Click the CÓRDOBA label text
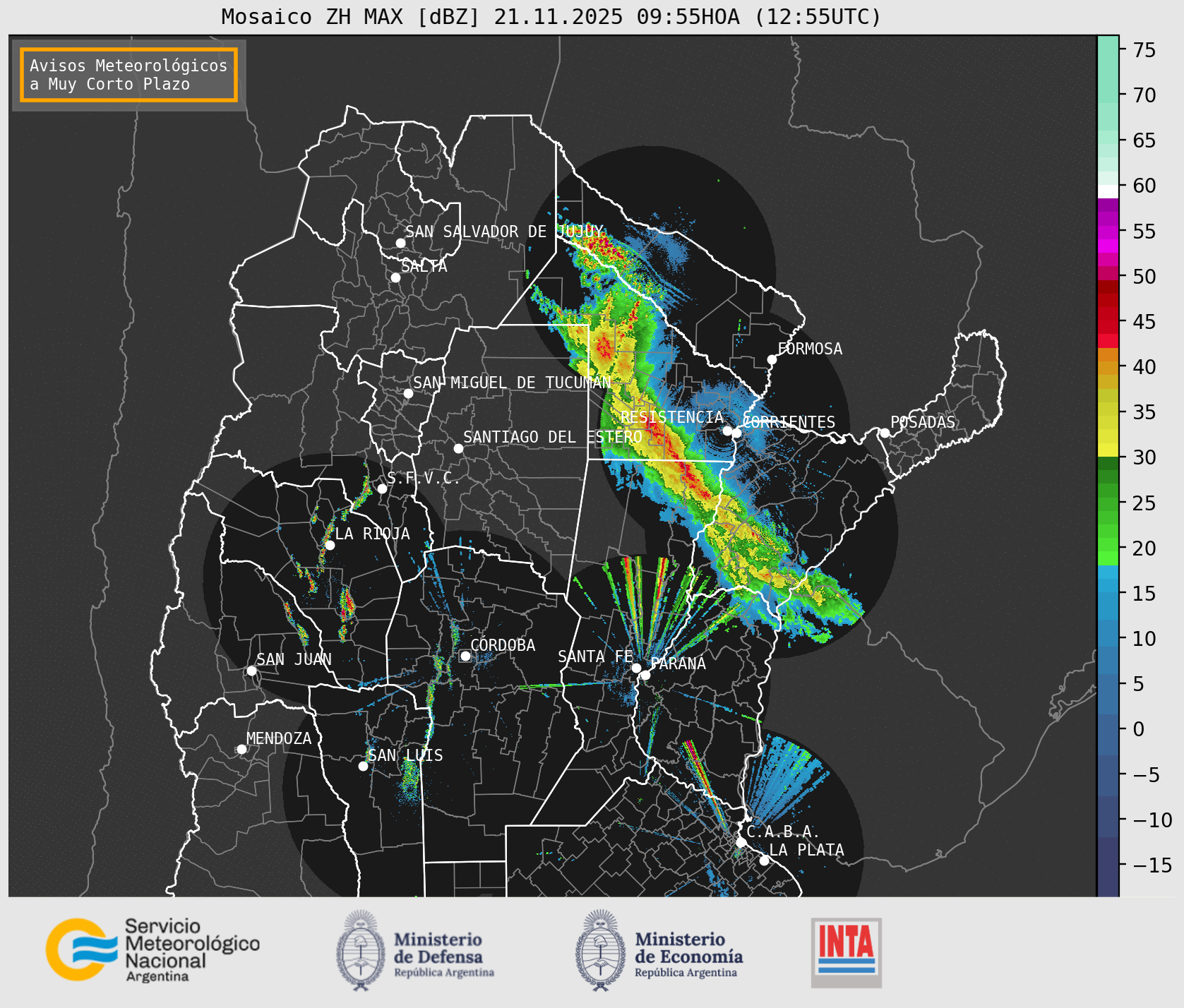 click(x=503, y=645)
